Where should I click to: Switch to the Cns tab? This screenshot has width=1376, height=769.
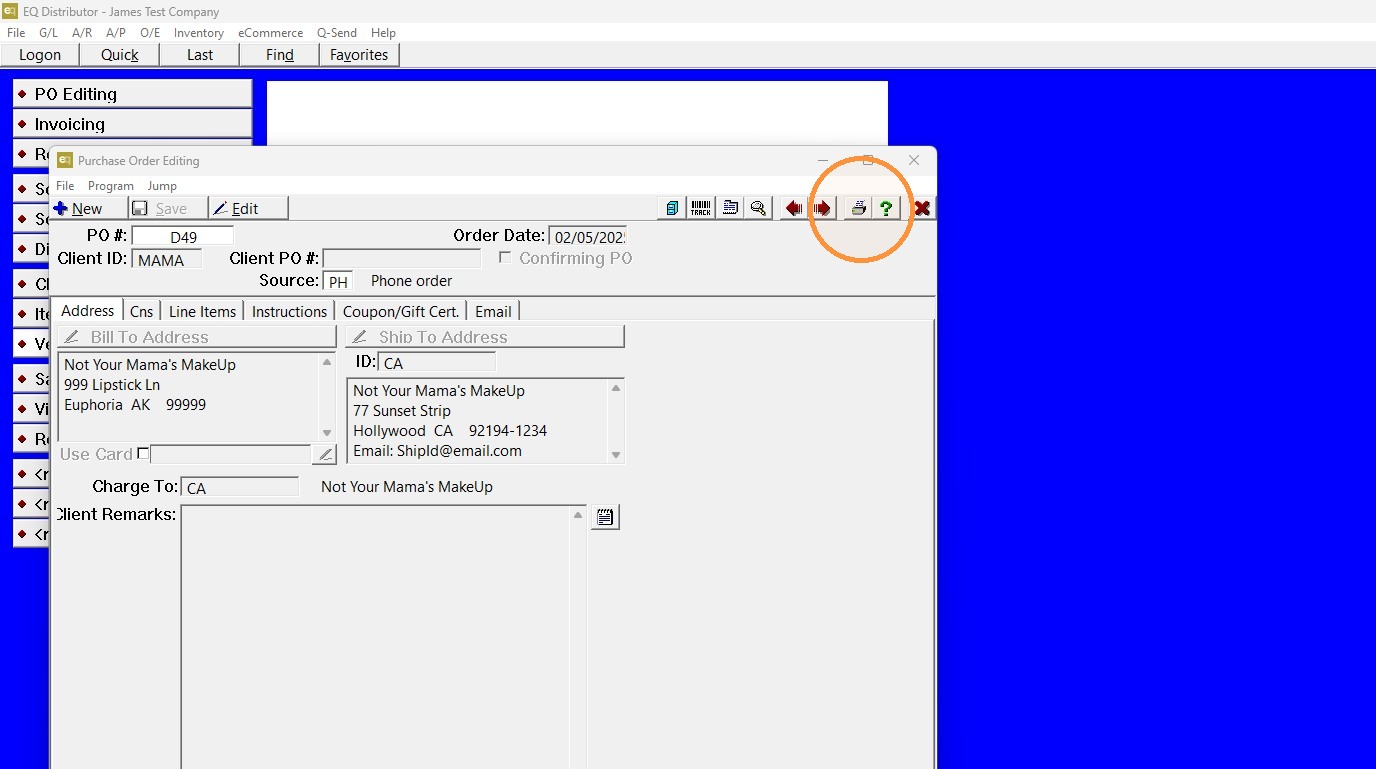coord(142,312)
